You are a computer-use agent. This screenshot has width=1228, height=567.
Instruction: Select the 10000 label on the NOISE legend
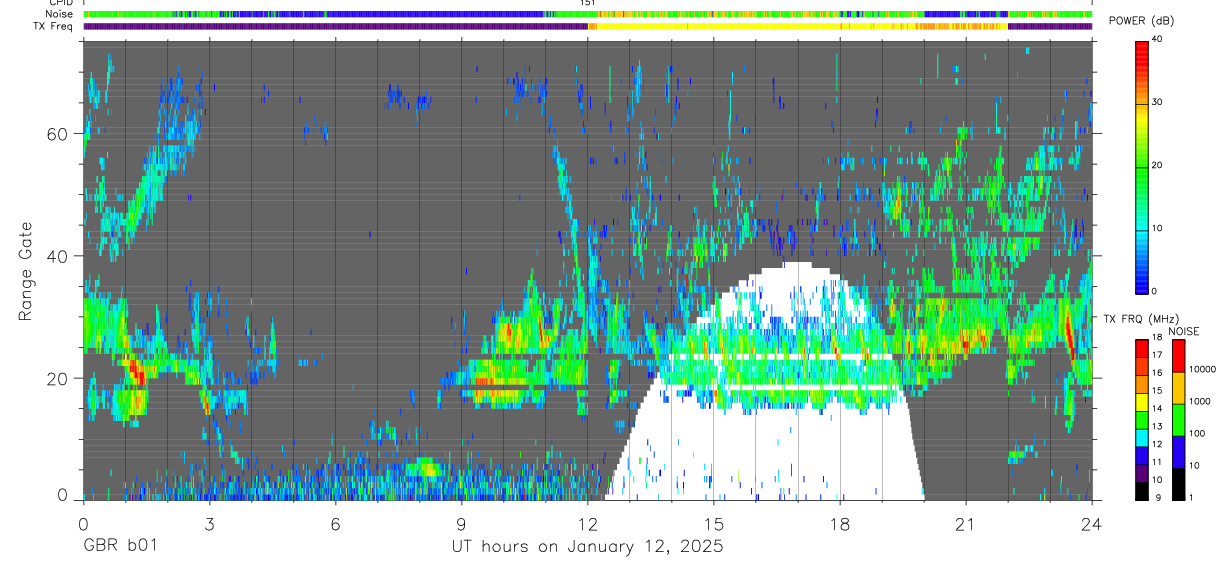tap(1202, 369)
